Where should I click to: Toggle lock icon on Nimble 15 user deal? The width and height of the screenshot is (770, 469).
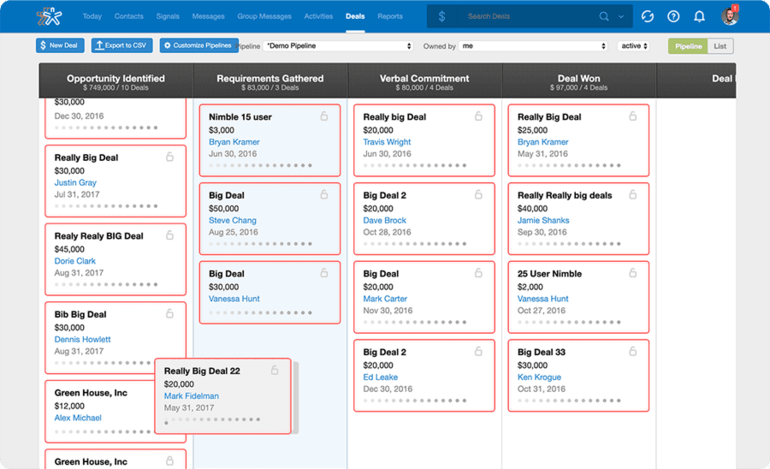tap(324, 116)
